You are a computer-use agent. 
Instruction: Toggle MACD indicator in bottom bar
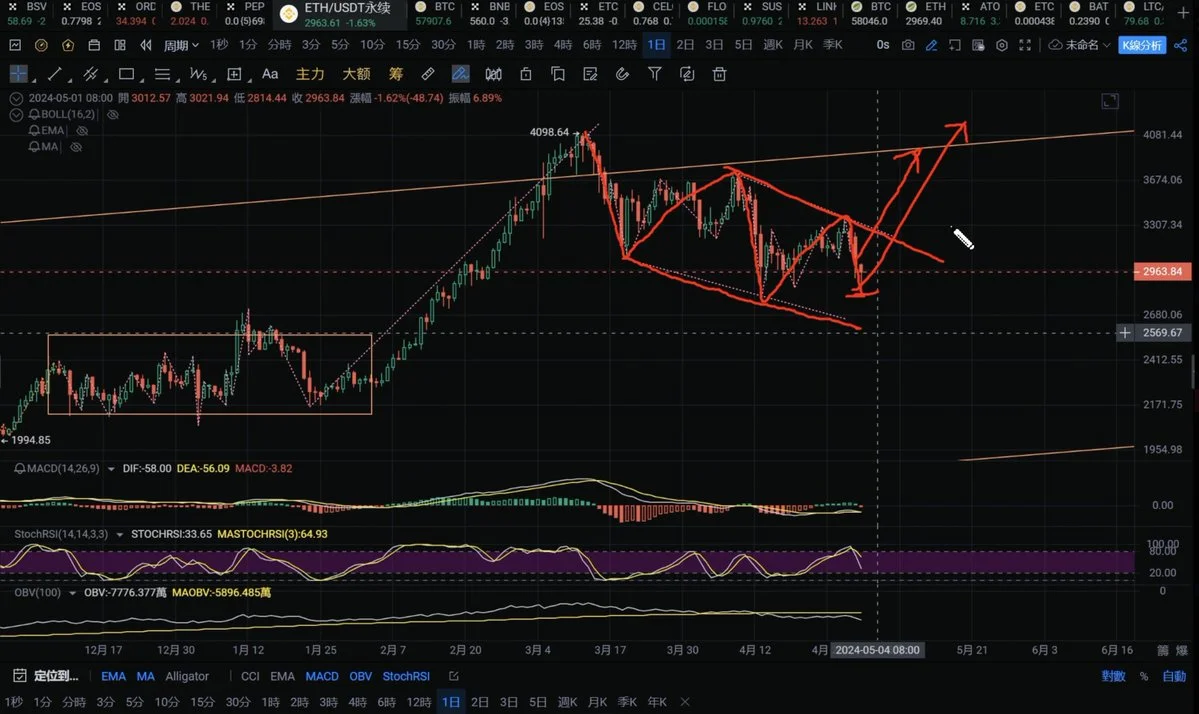(x=322, y=677)
